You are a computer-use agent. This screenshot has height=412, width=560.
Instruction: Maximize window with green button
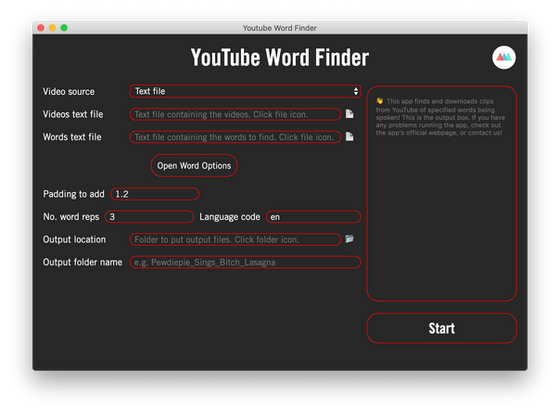pyautogui.click(x=64, y=28)
